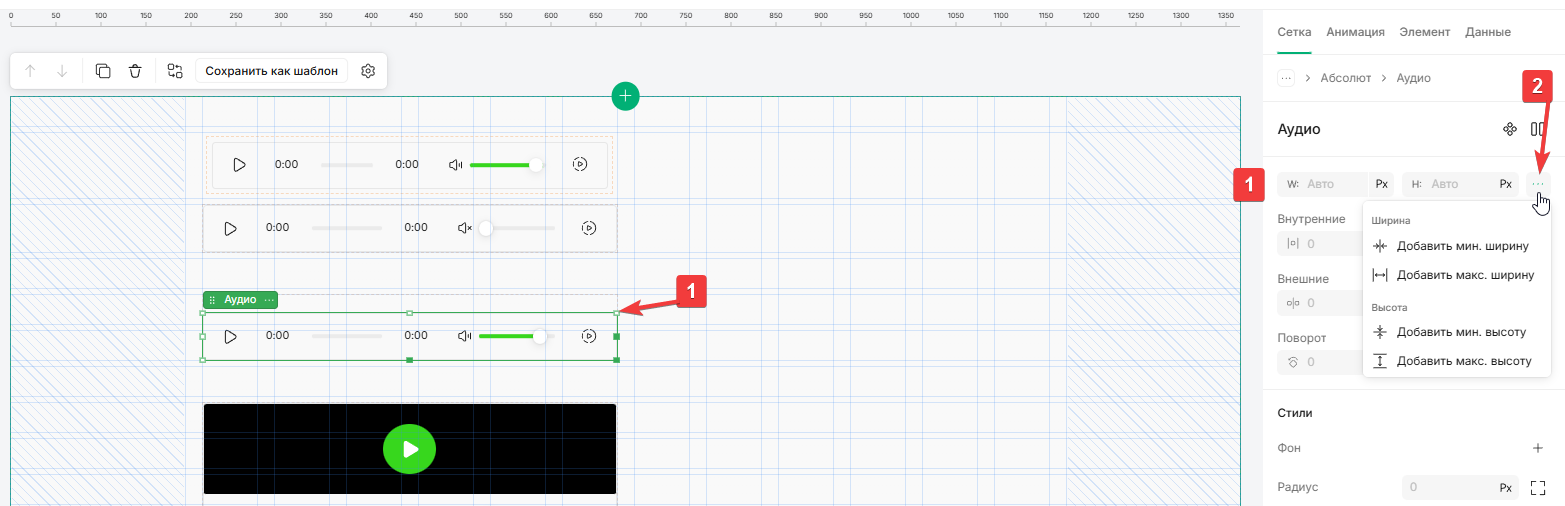Unmute the second audio player's speaker
Image resolution: width=1565 pixels, height=506 pixels.
click(464, 228)
